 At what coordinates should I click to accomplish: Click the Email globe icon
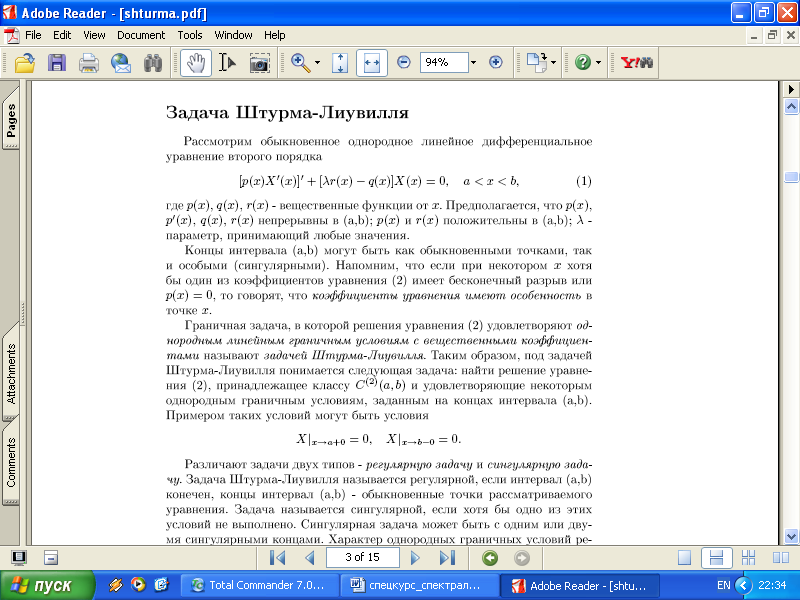[x=121, y=63]
